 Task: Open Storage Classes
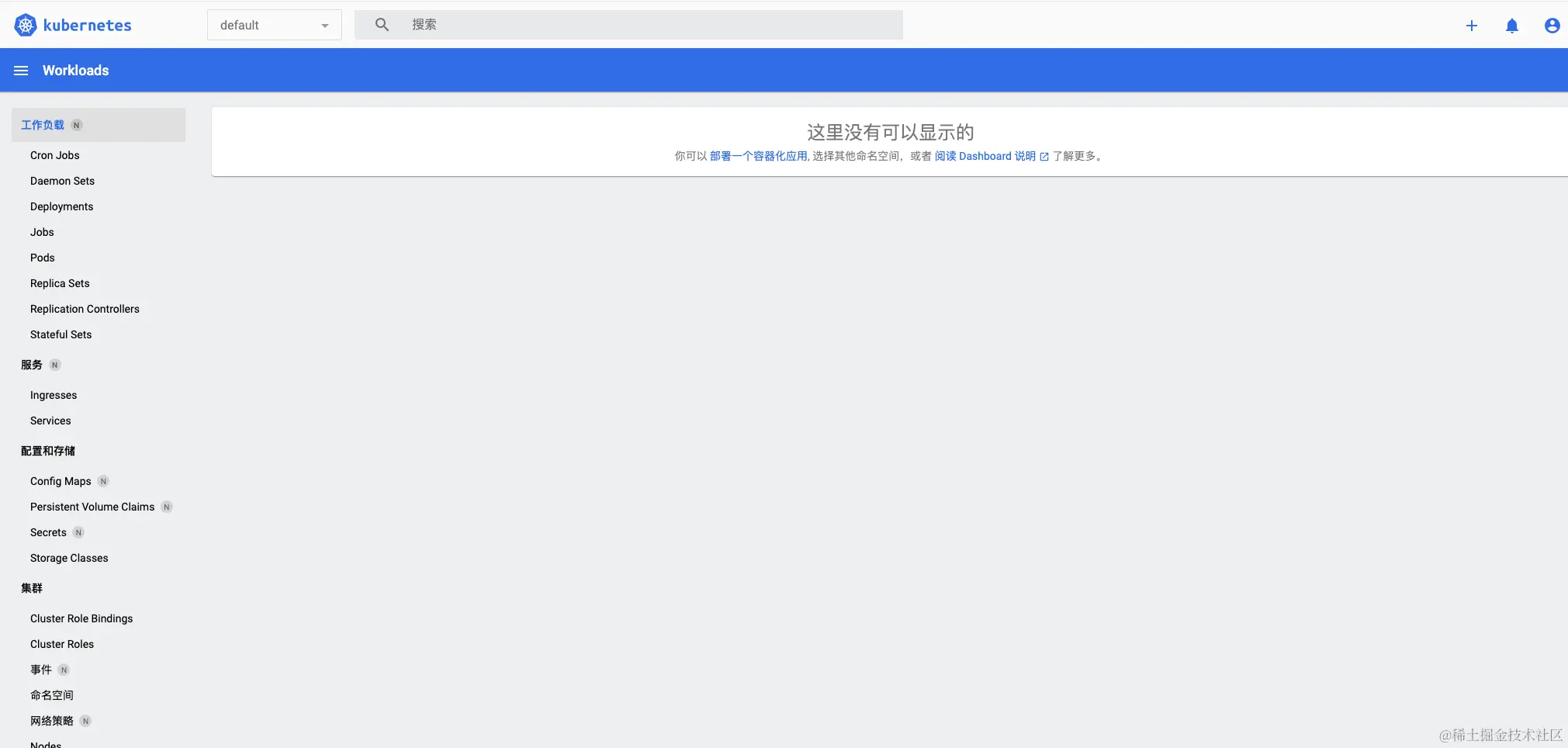click(69, 558)
